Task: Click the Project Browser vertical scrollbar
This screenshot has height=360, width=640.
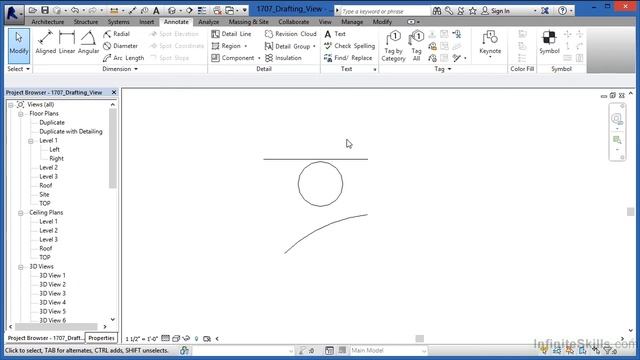Action: point(113,149)
